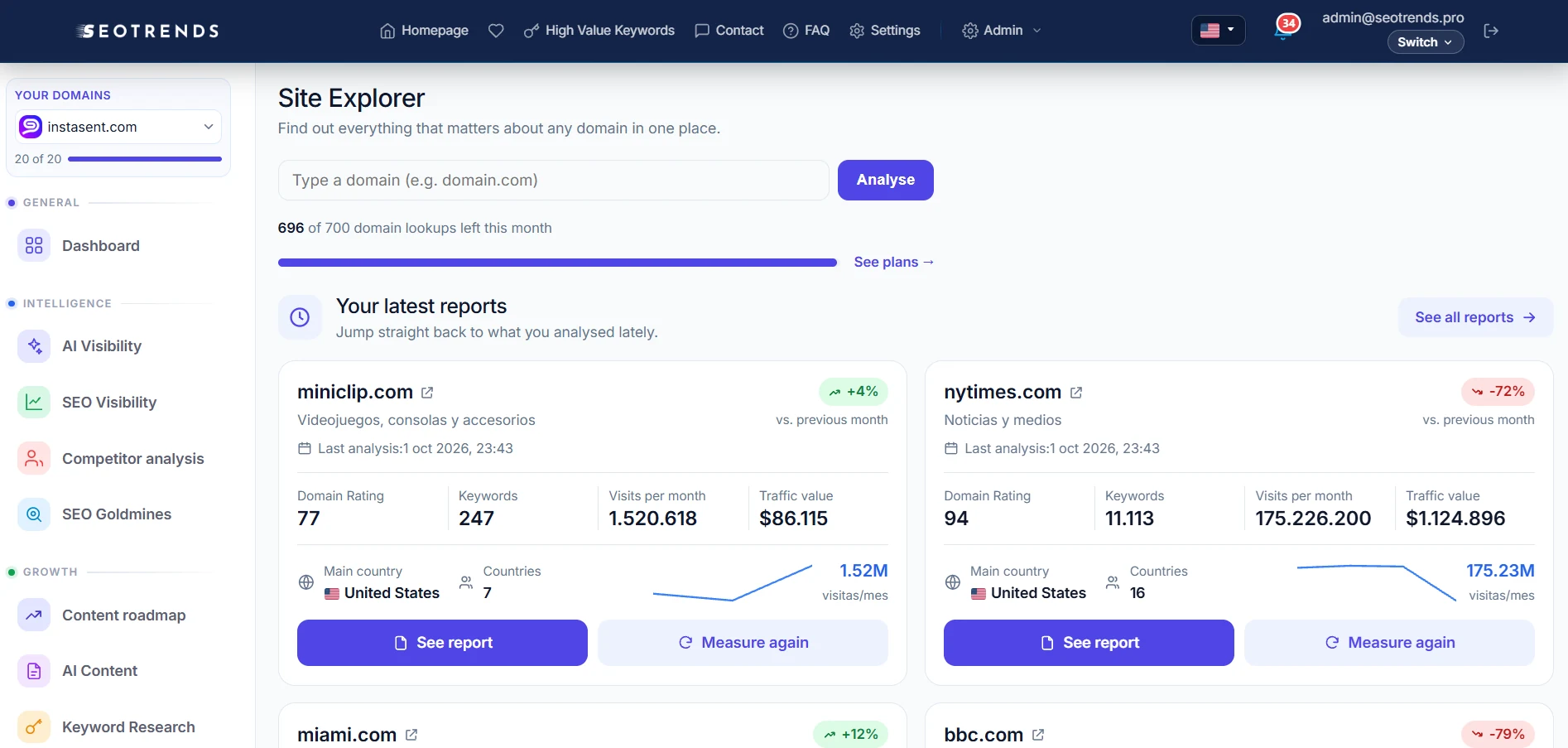Click the domain lookups progress bar

coord(557,263)
